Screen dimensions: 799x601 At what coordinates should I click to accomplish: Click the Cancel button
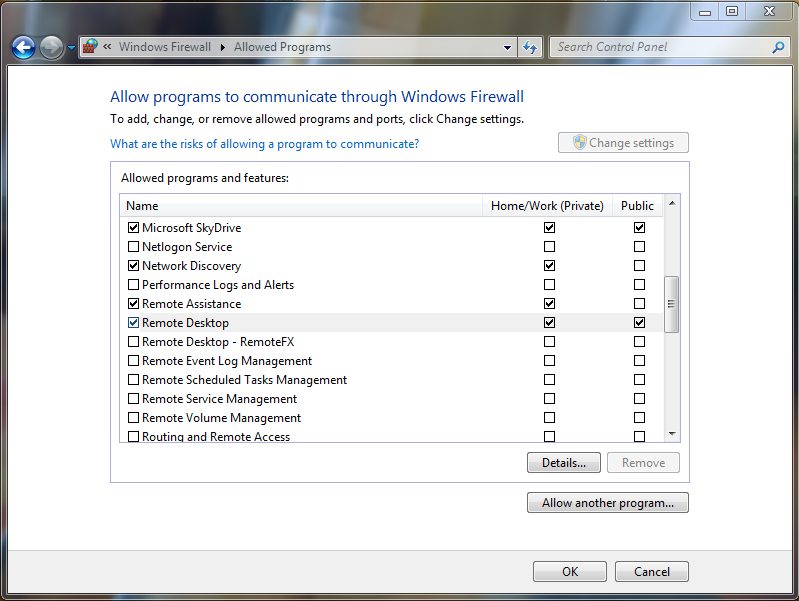click(652, 571)
